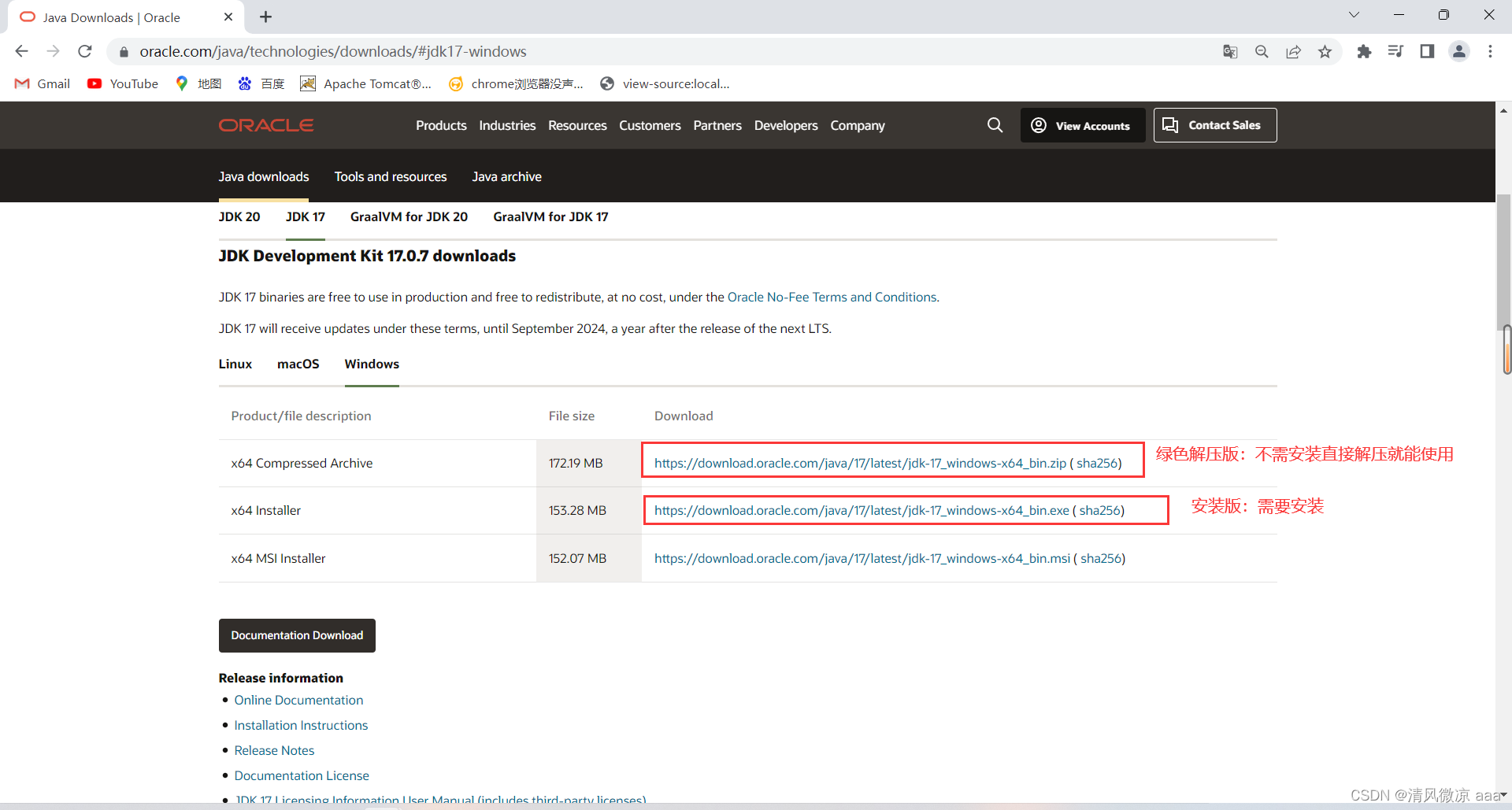This screenshot has height=810, width=1512.
Task: Select the Java archive tab
Action: [x=507, y=176]
